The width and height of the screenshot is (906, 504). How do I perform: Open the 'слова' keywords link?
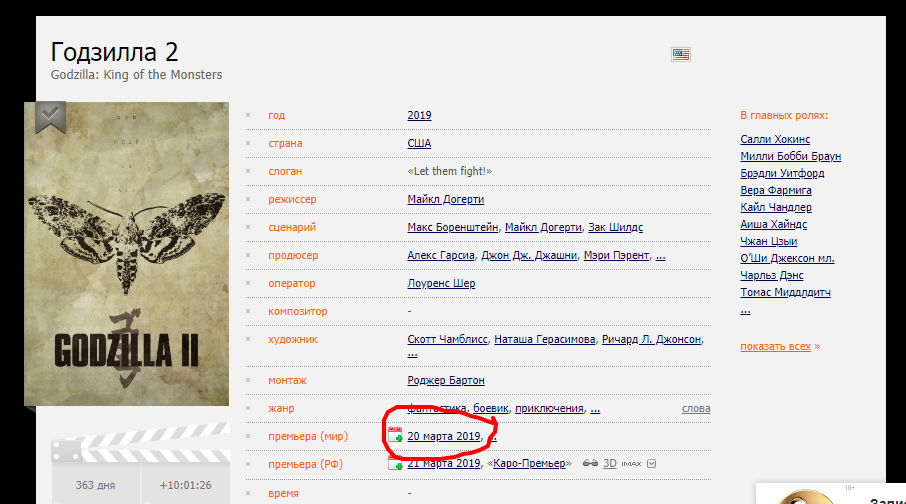pyautogui.click(x=696, y=409)
